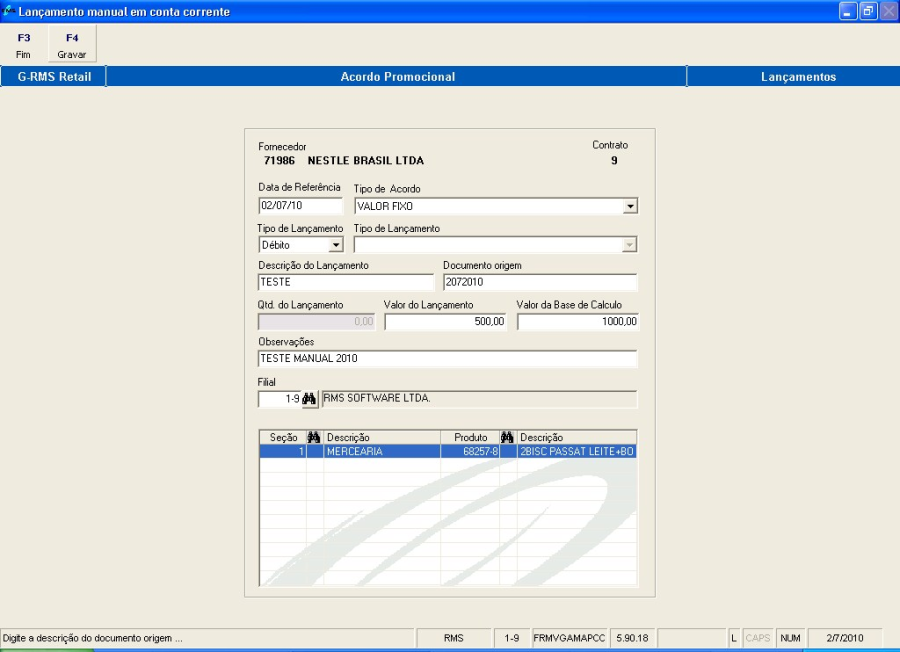This screenshot has width=900, height=652.
Task: Click the Valor da Base de Calculo field
Action: coord(578,321)
